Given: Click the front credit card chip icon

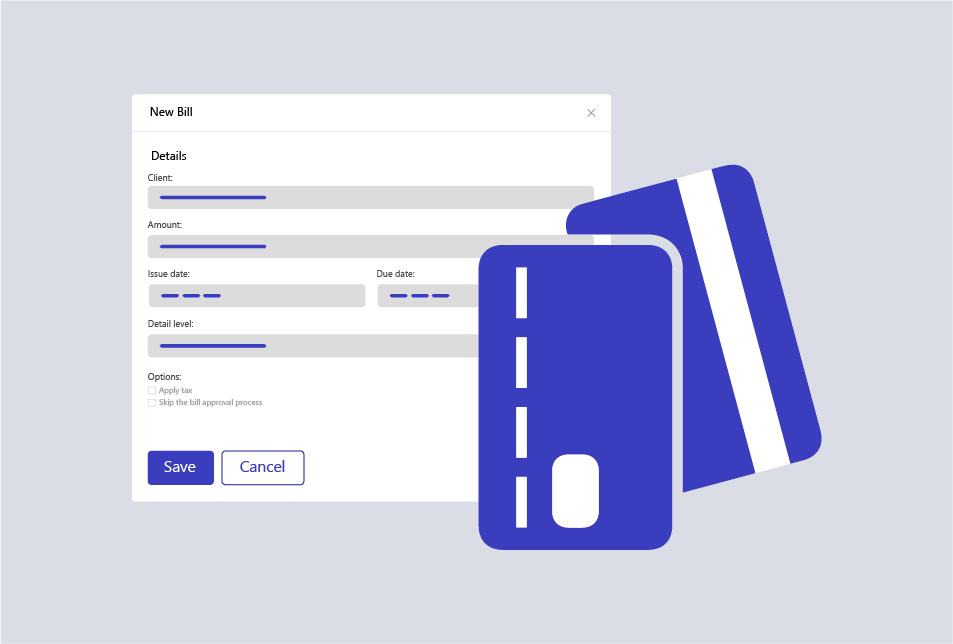Looking at the screenshot, I should point(575,491).
